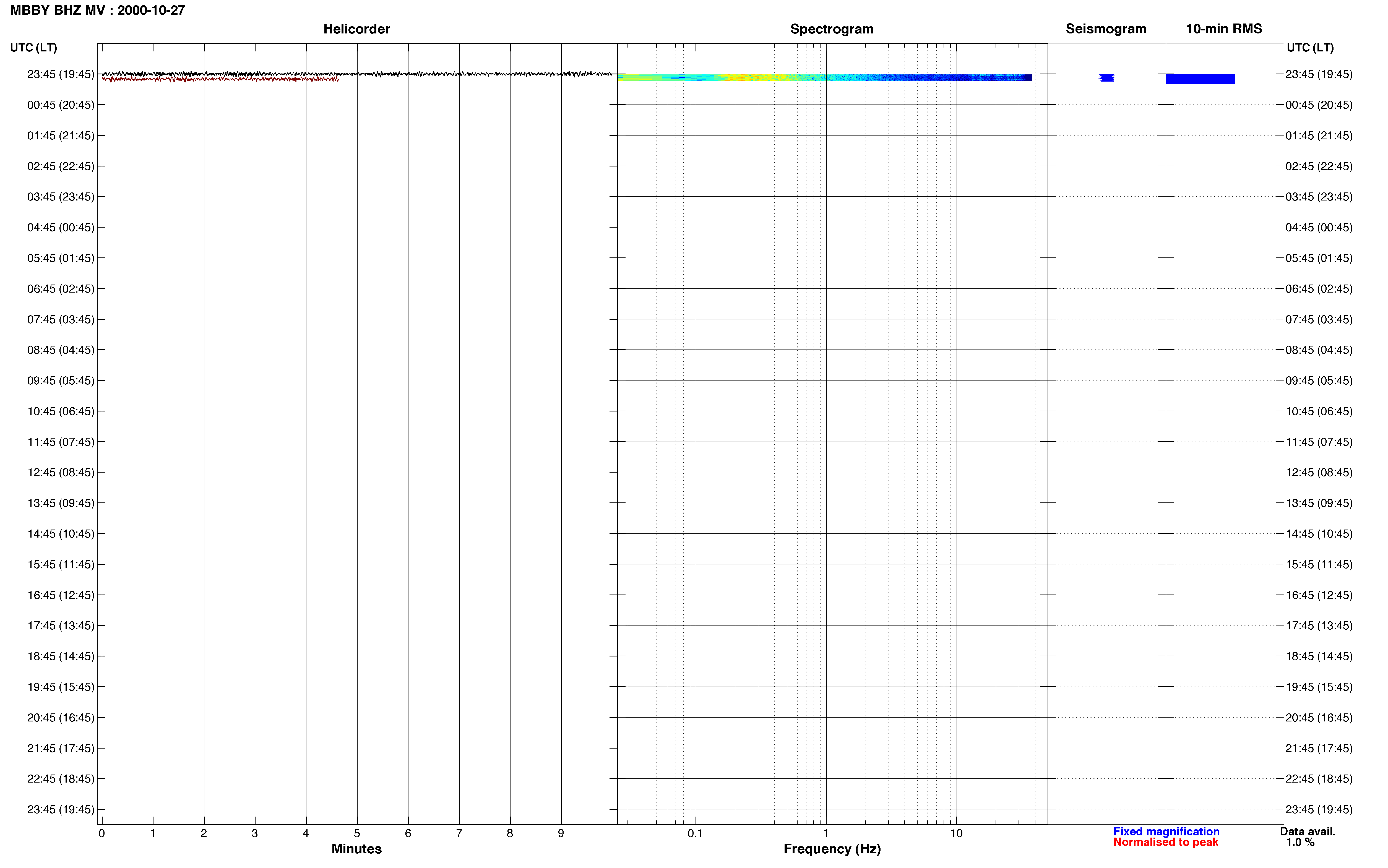Viewport: 1388px width, 868px height.
Task: Click the 'Normalised to peak' legend text
Action: 1165,842
